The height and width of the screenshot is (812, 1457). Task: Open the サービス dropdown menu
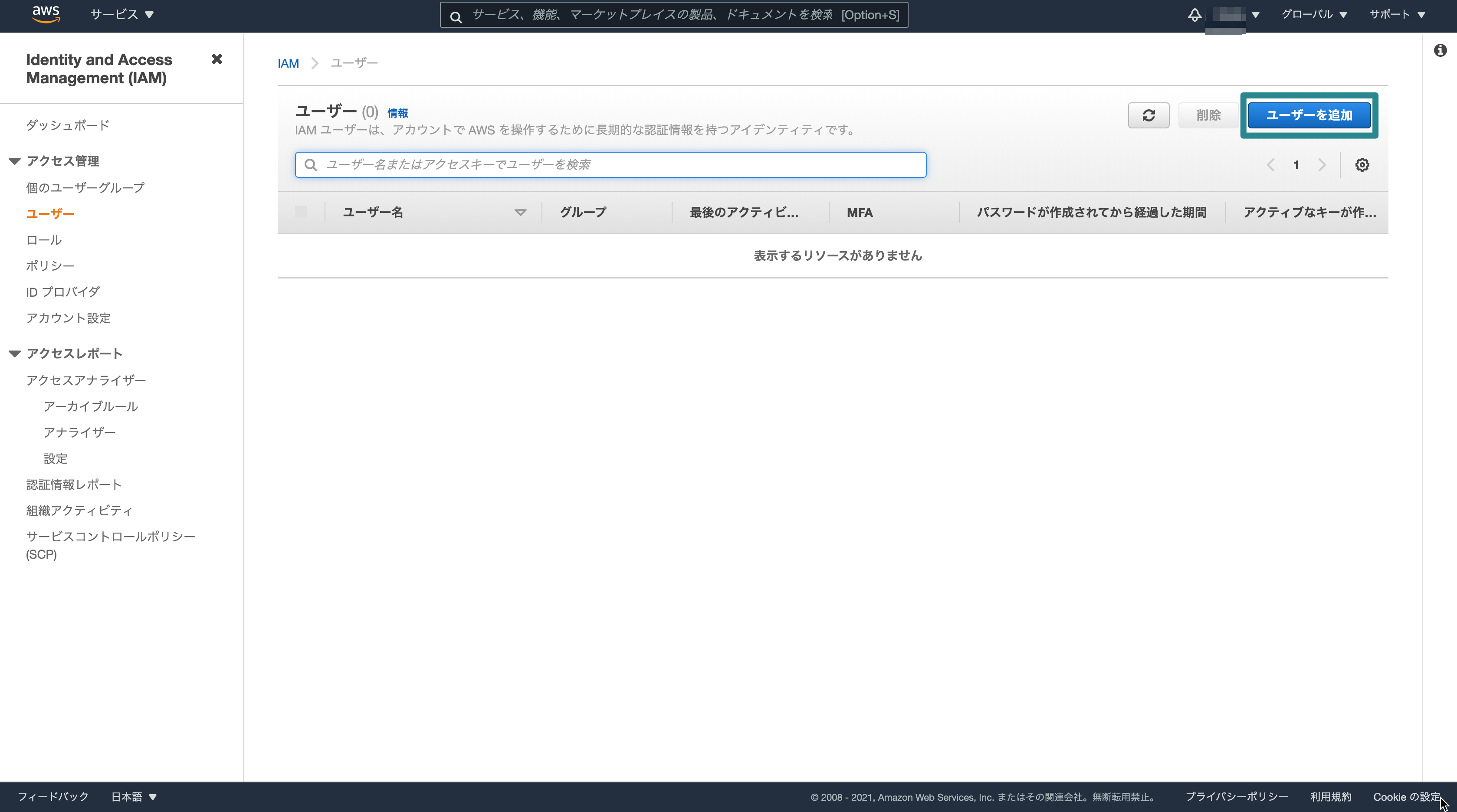click(122, 15)
